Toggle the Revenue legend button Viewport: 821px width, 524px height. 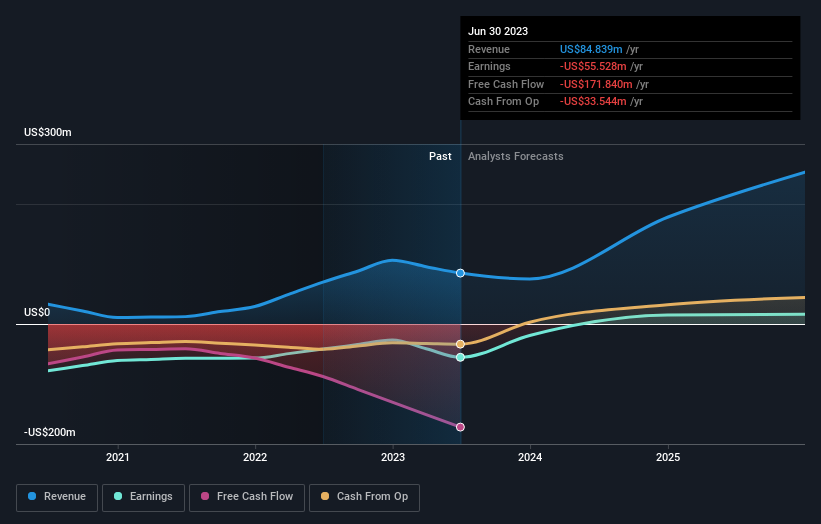57,497
